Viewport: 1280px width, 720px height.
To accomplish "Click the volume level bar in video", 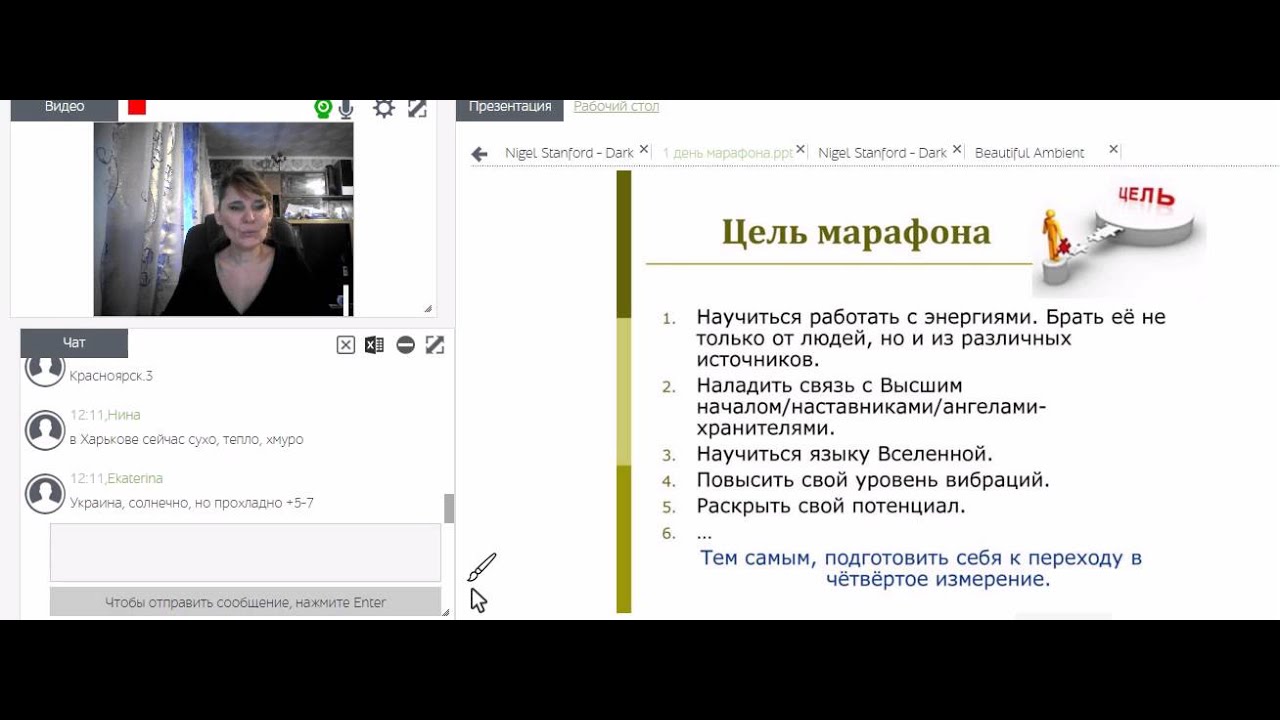I will [x=346, y=300].
